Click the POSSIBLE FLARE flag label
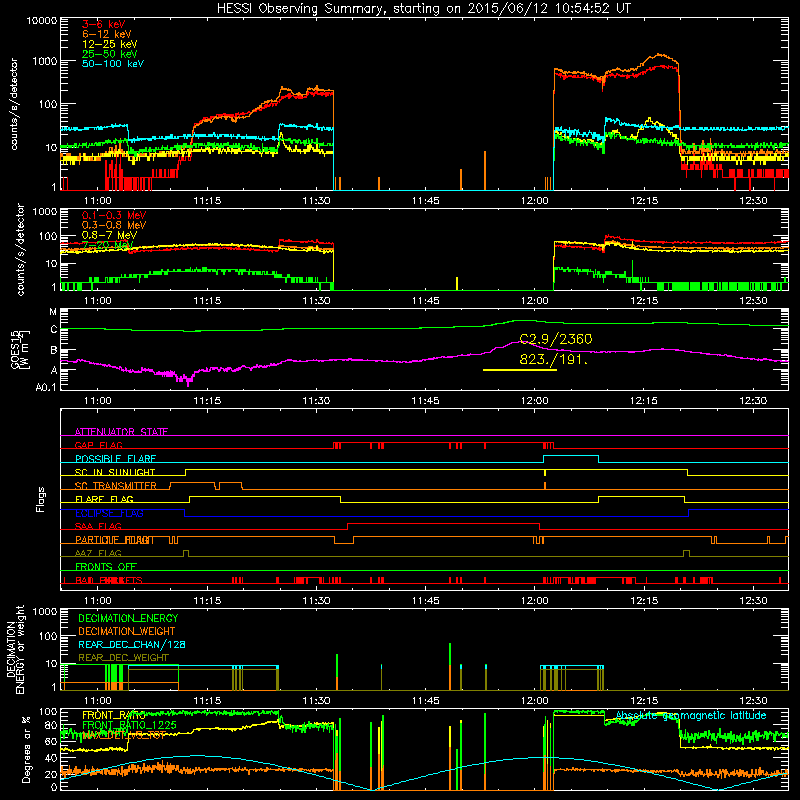This screenshot has height=800, width=800. coord(115,459)
